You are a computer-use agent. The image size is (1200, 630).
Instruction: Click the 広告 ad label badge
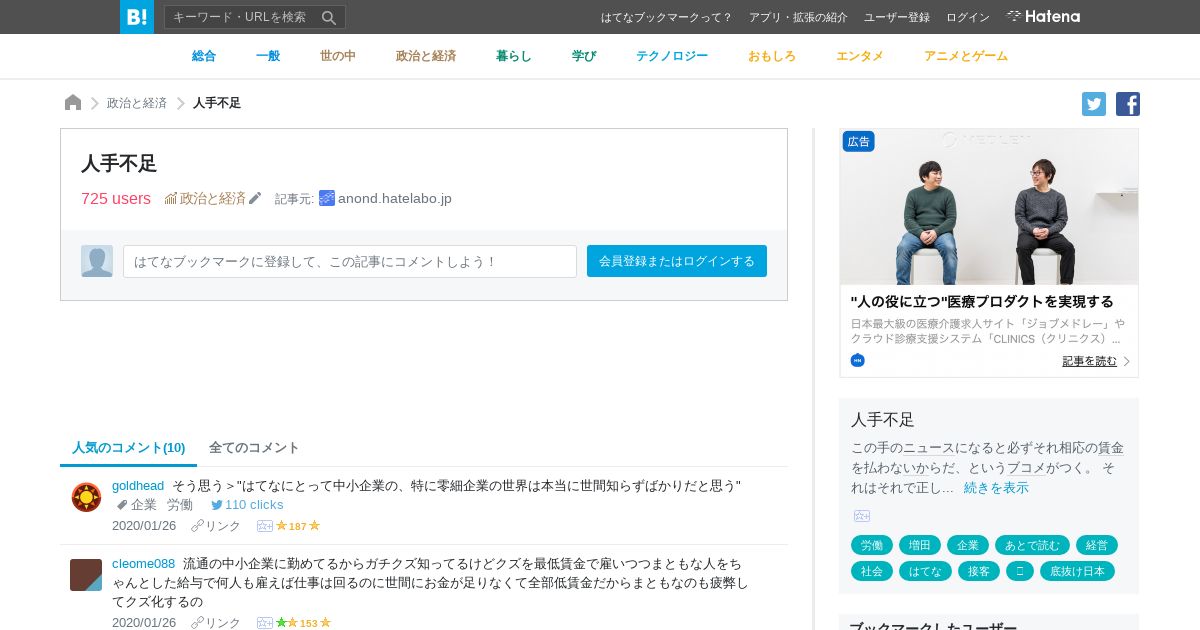pos(858,141)
